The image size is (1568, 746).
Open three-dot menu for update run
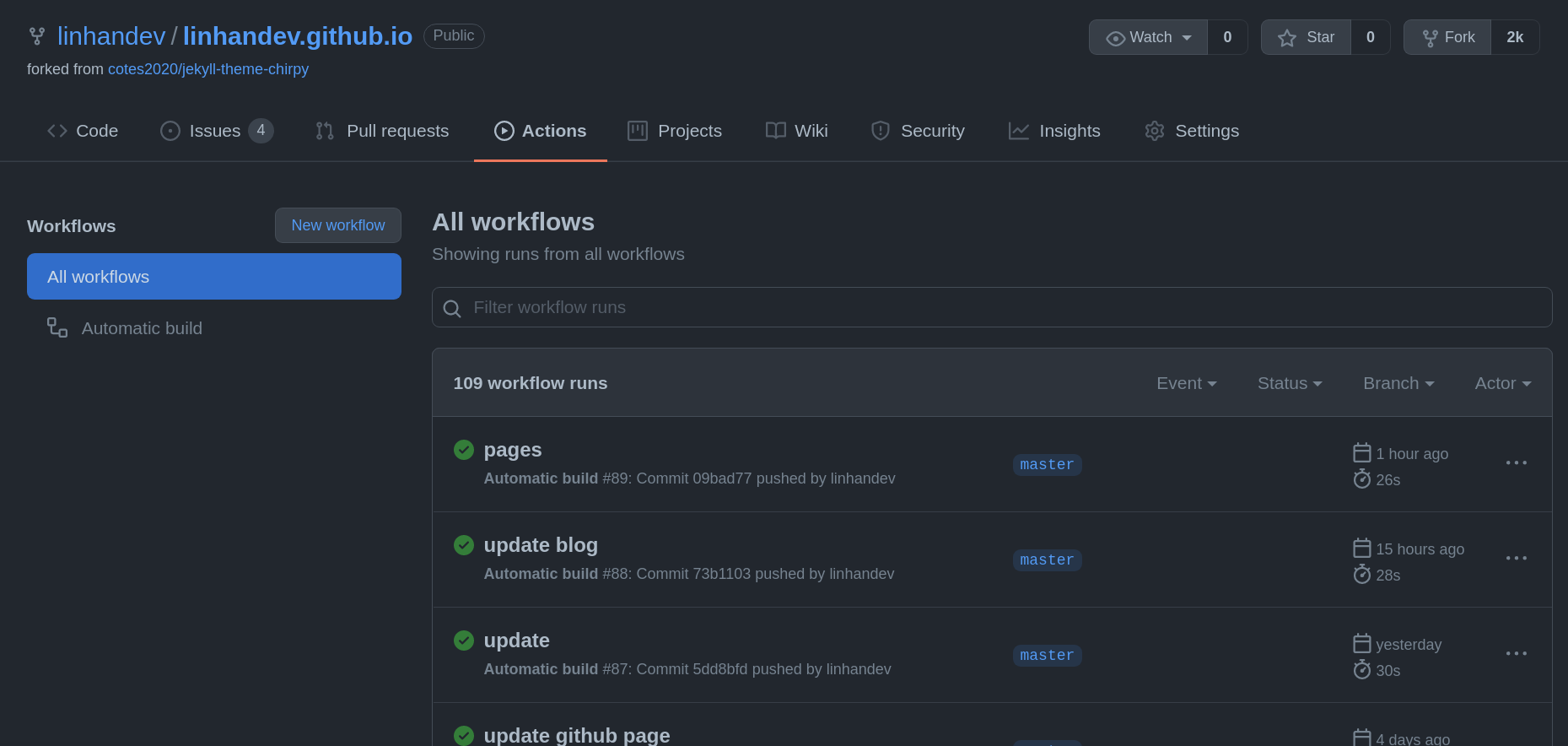(1516, 654)
